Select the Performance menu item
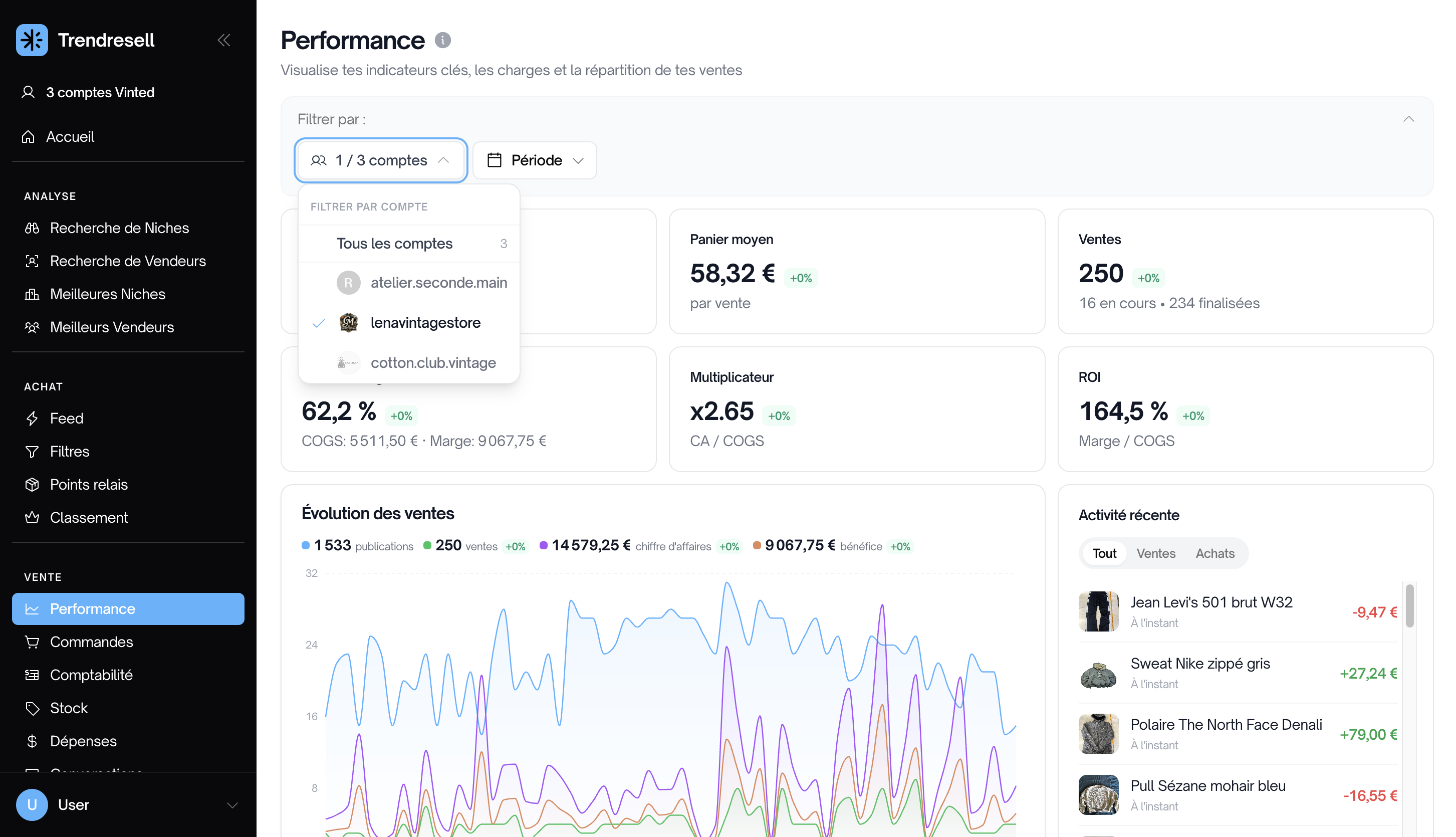 pyautogui.click(x=128, y=609)
